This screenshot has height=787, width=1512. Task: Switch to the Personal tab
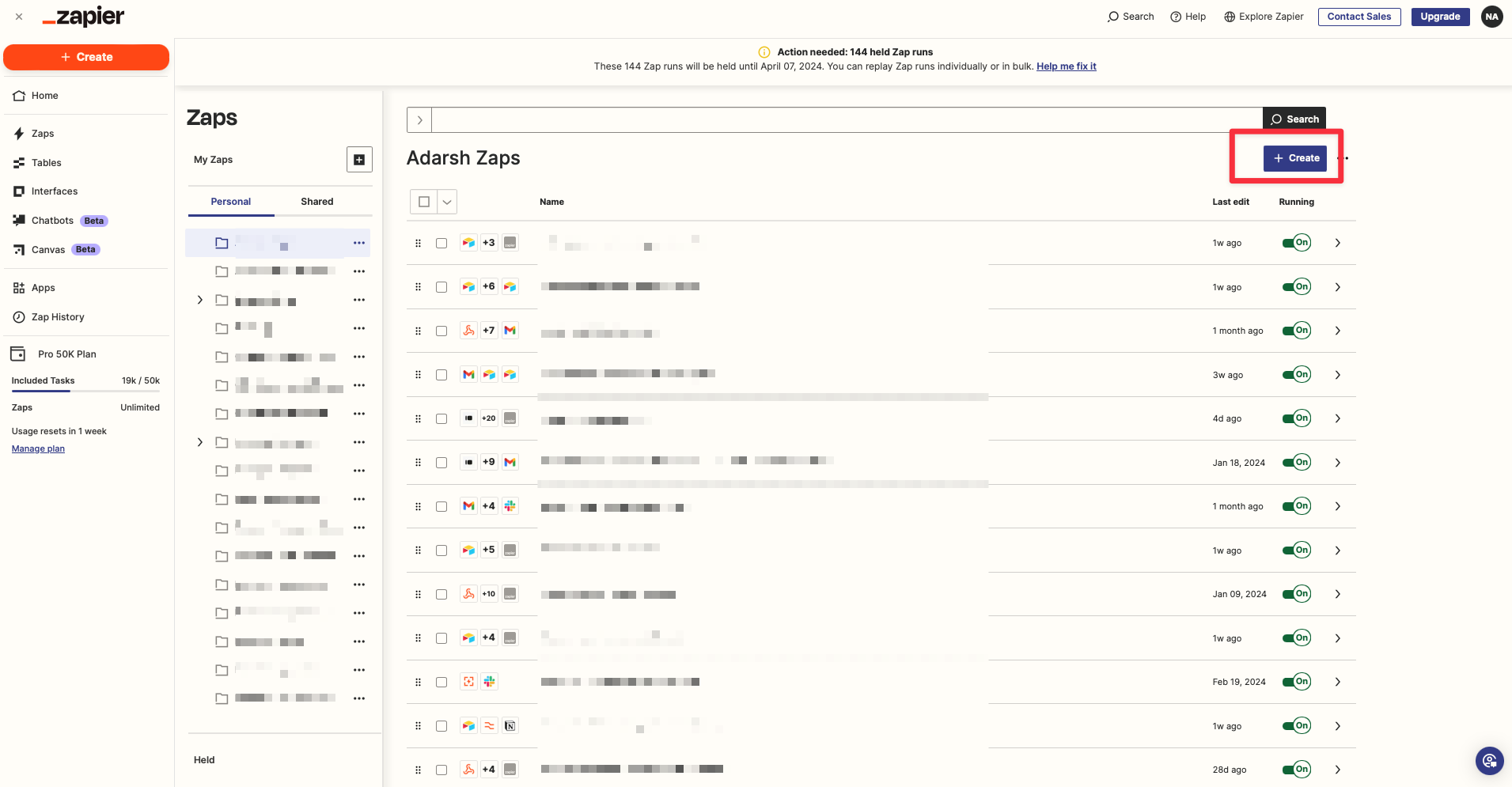pyautogui.click(x=231, y=202)
